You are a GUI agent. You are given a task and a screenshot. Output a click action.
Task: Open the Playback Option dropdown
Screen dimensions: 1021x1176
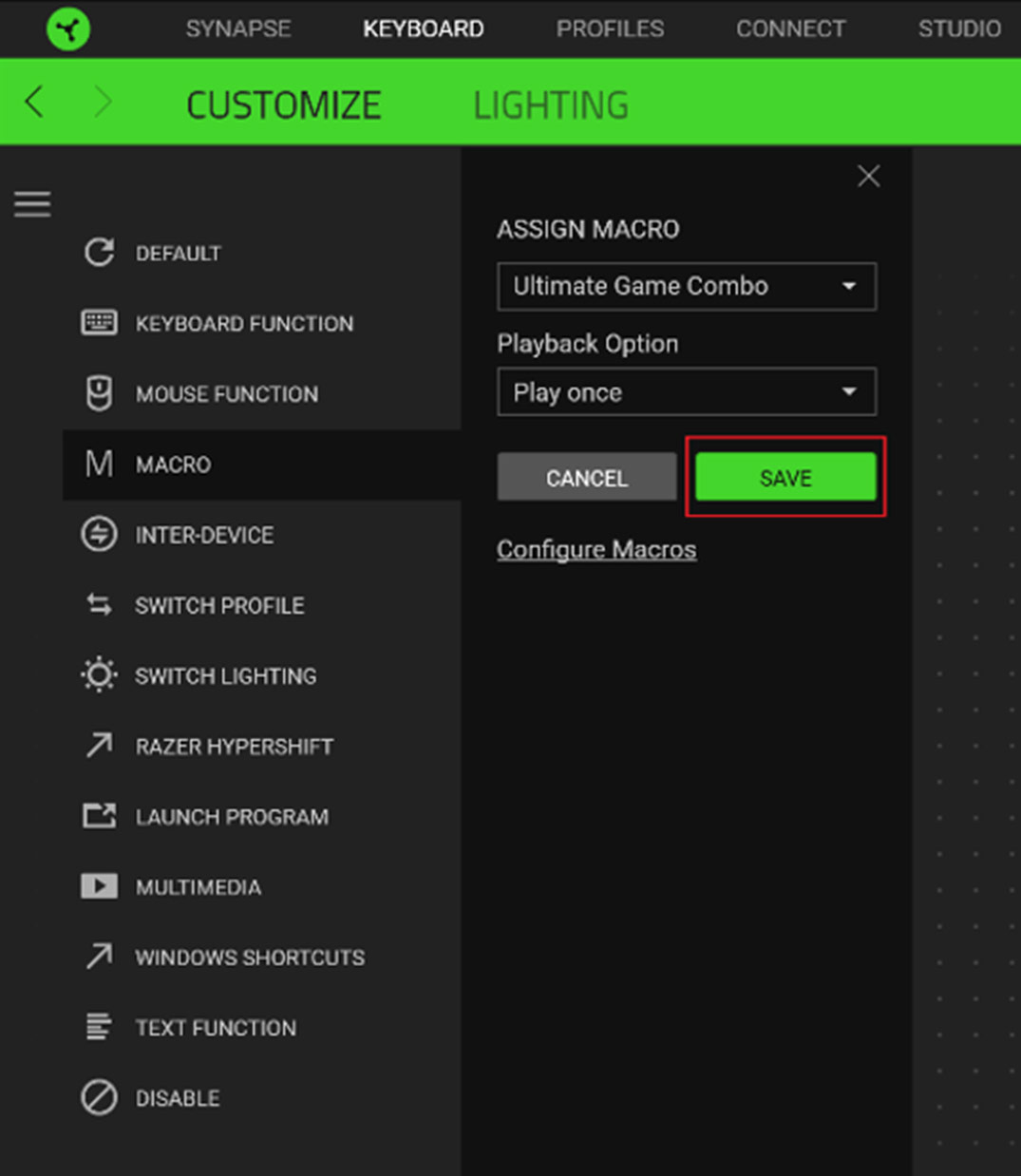tap(687, 391)
